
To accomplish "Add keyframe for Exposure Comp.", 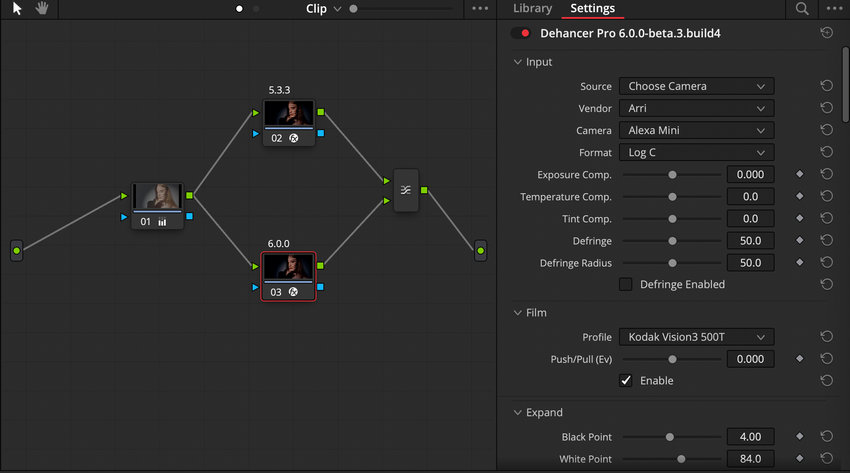I will 800,174.
